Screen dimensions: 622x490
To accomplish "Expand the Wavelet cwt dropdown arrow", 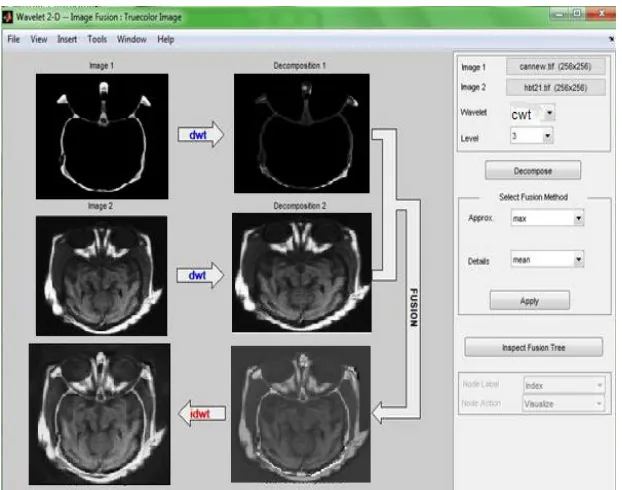I will 549,113.
